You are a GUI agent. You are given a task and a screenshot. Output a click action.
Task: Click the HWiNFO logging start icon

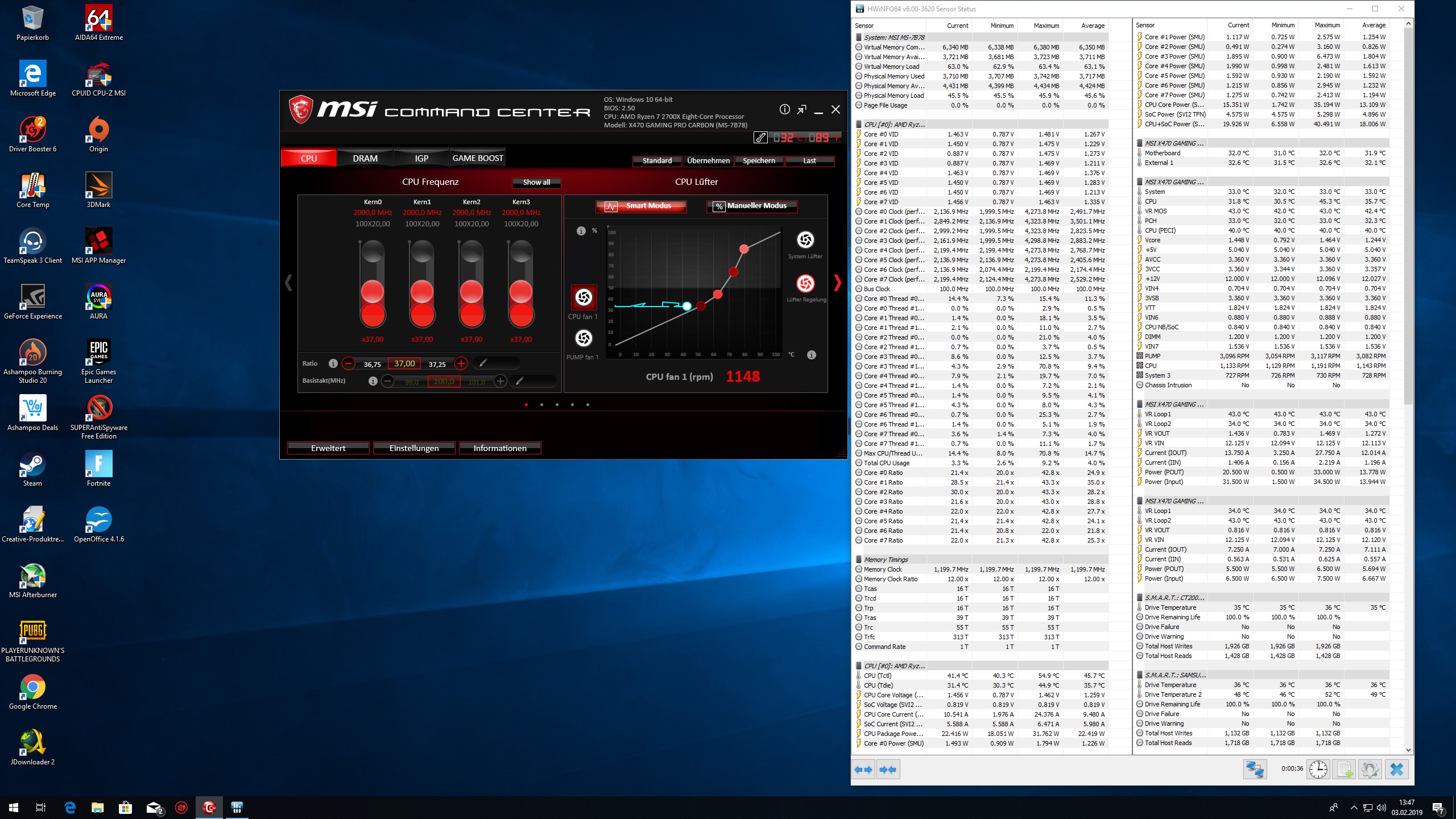(1344, 770)
